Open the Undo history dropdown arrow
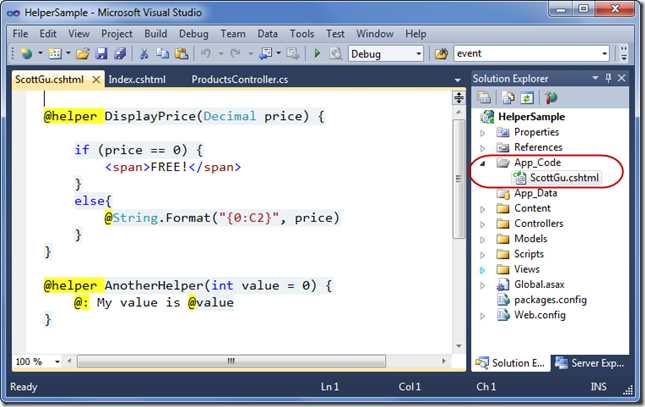Screen dimensions: 645x407 click(221, 53)
